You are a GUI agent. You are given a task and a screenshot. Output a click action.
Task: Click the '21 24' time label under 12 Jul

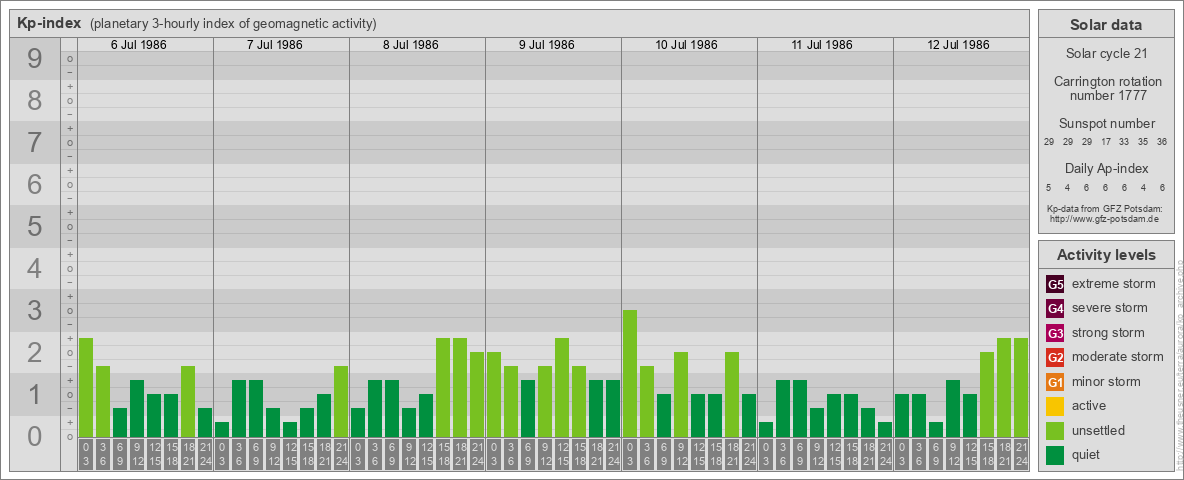coord(1021,454)
